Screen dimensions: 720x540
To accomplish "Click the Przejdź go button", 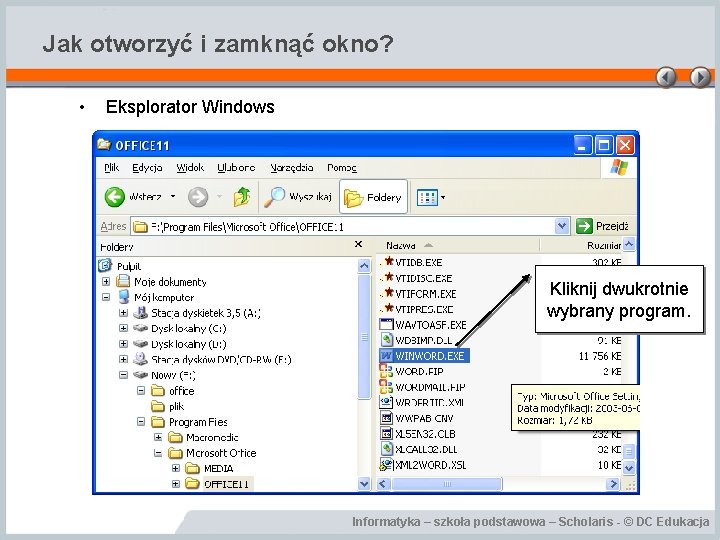I will pos(602,226).
